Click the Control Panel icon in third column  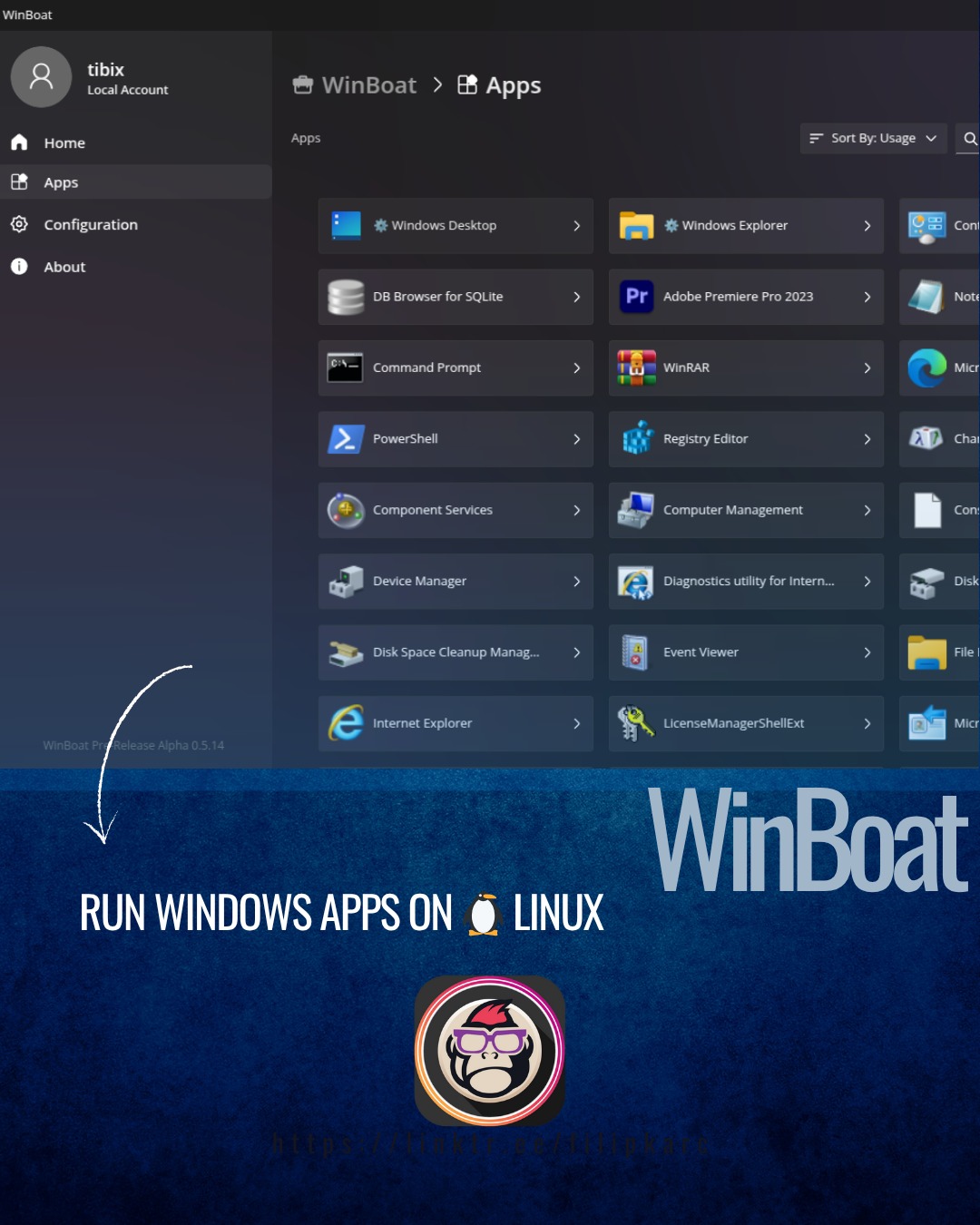tap(927, 225)
